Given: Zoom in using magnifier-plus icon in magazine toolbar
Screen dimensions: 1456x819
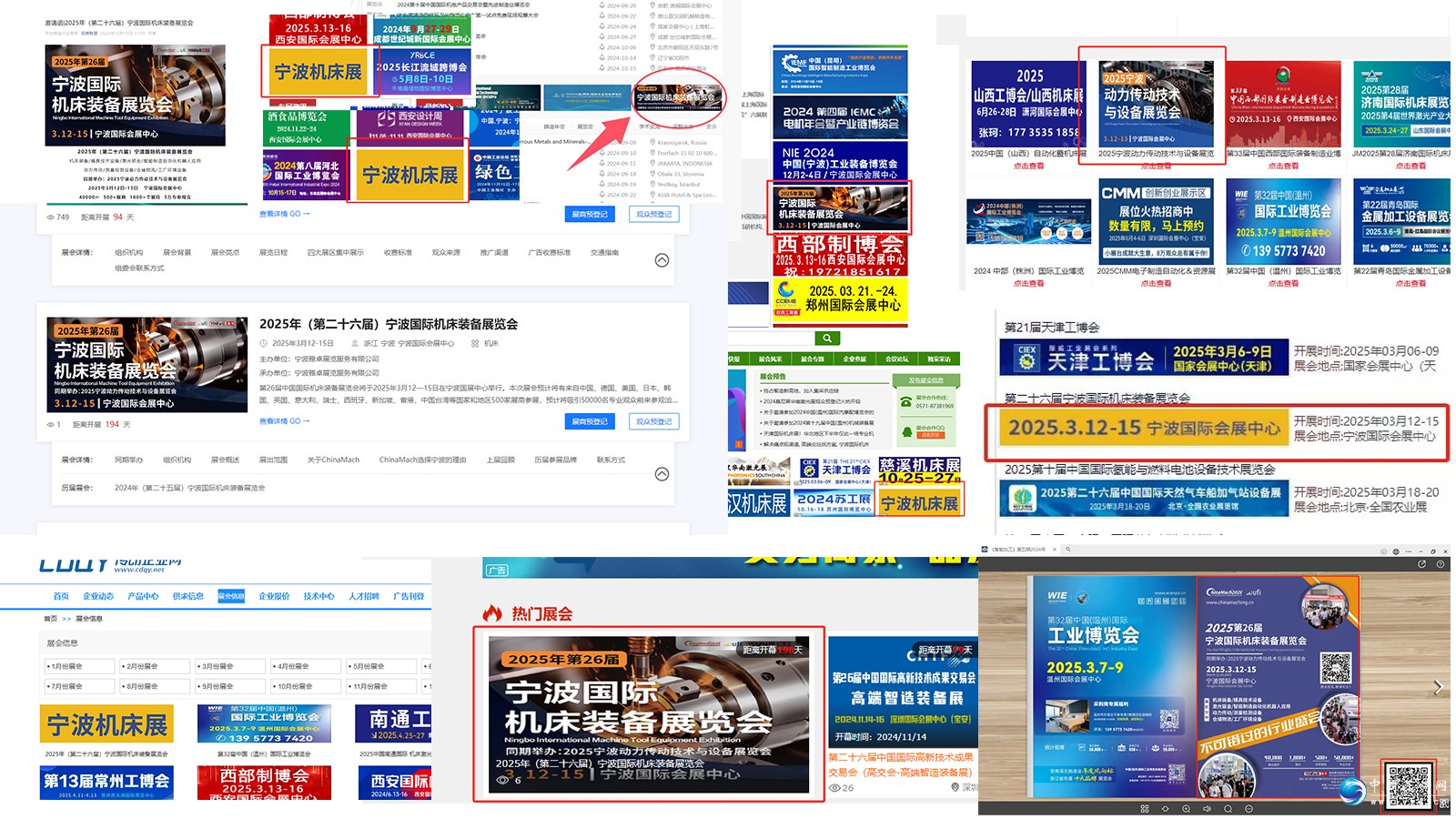Looking at the screenshot, I should tap(1186, 809).
